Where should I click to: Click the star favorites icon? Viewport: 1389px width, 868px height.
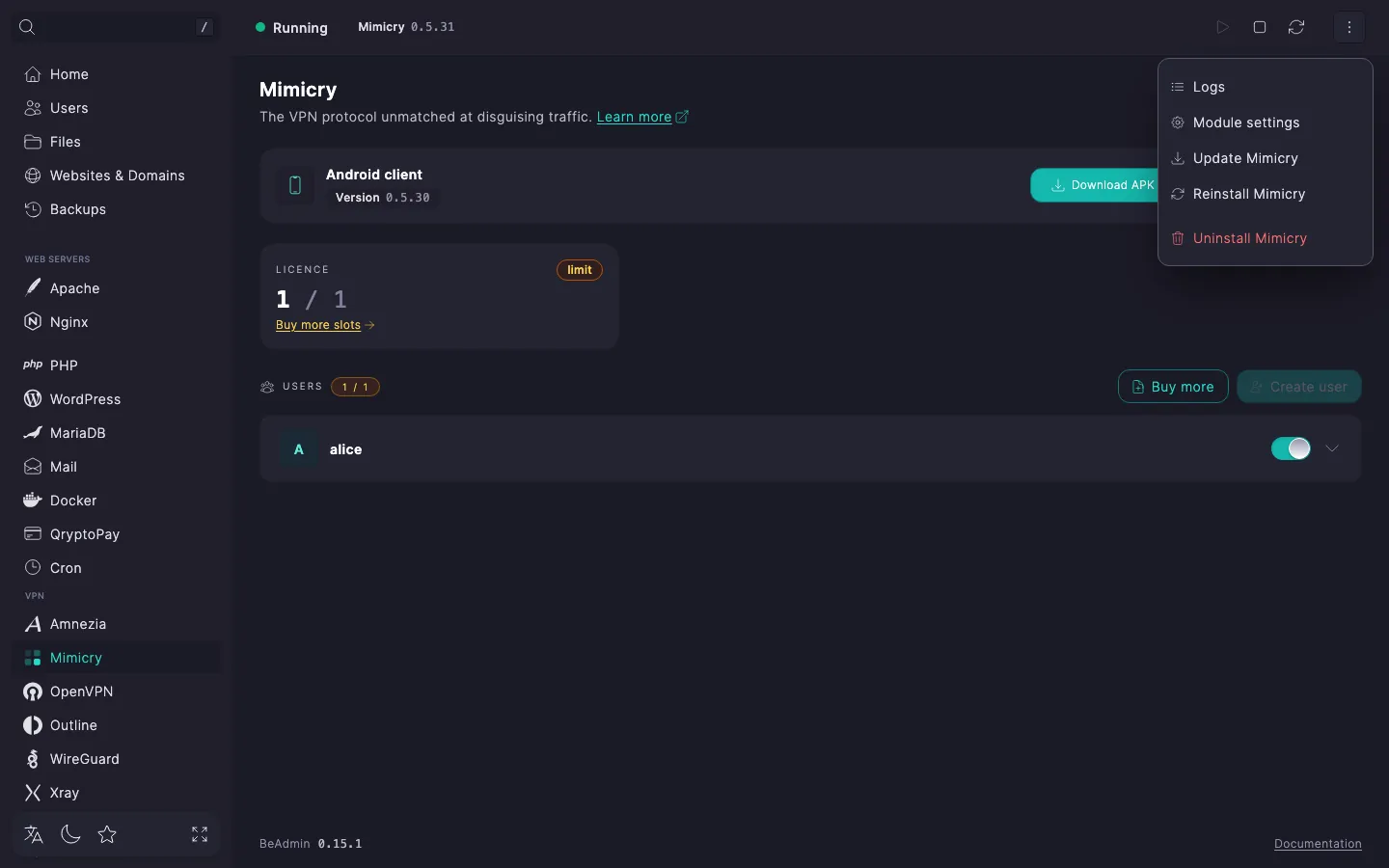[x=107, y=834]
